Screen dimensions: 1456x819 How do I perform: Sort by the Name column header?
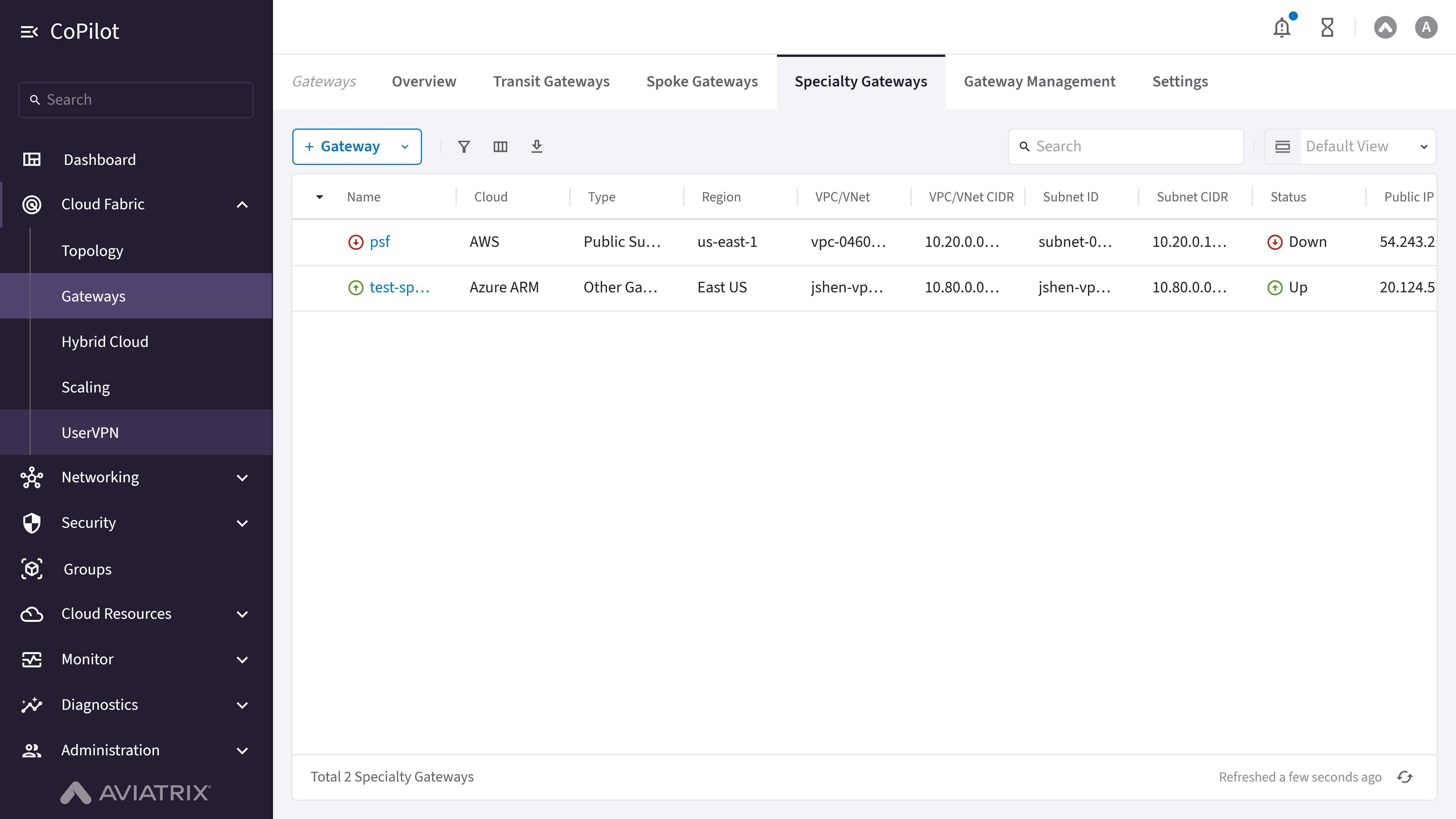(363, 197)
